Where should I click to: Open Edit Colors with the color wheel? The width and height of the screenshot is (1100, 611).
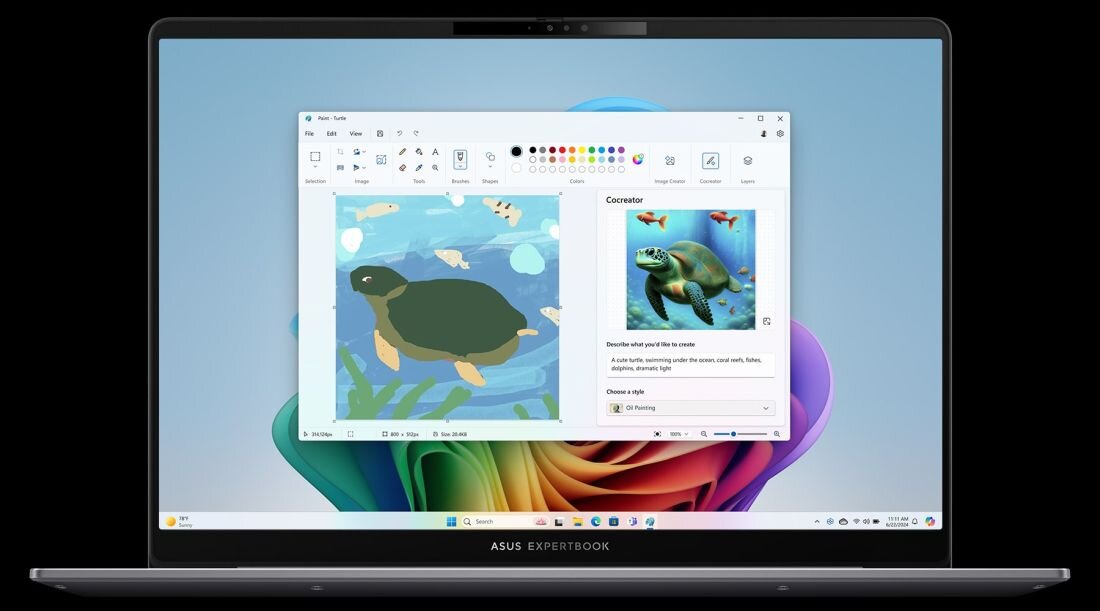[x=638, y=158]
